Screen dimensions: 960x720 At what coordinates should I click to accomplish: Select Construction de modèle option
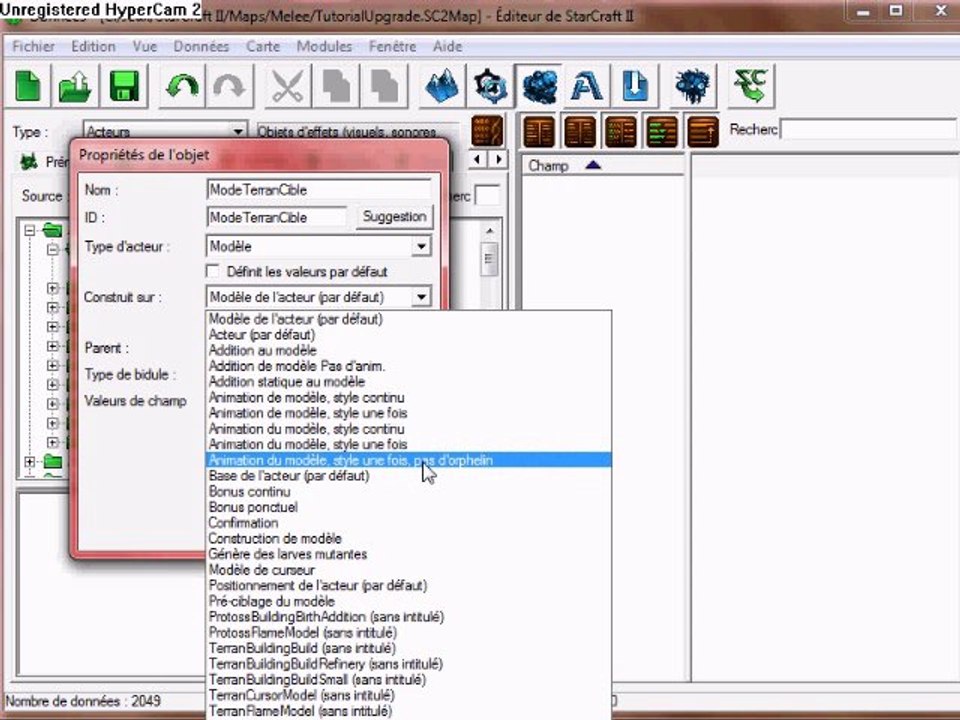pos(408,539)
